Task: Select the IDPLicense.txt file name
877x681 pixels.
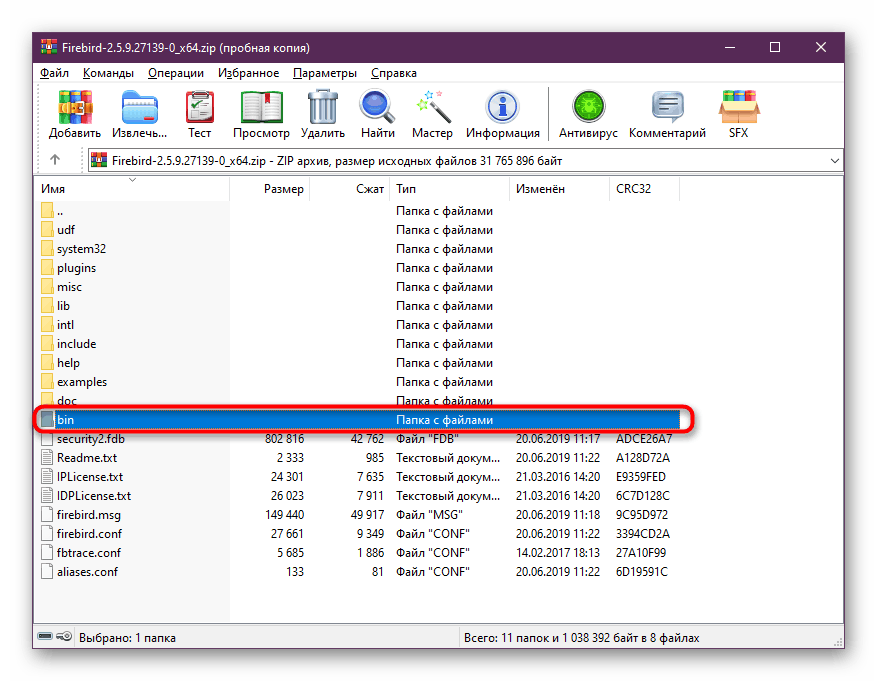Action: [x=94, y=496]
